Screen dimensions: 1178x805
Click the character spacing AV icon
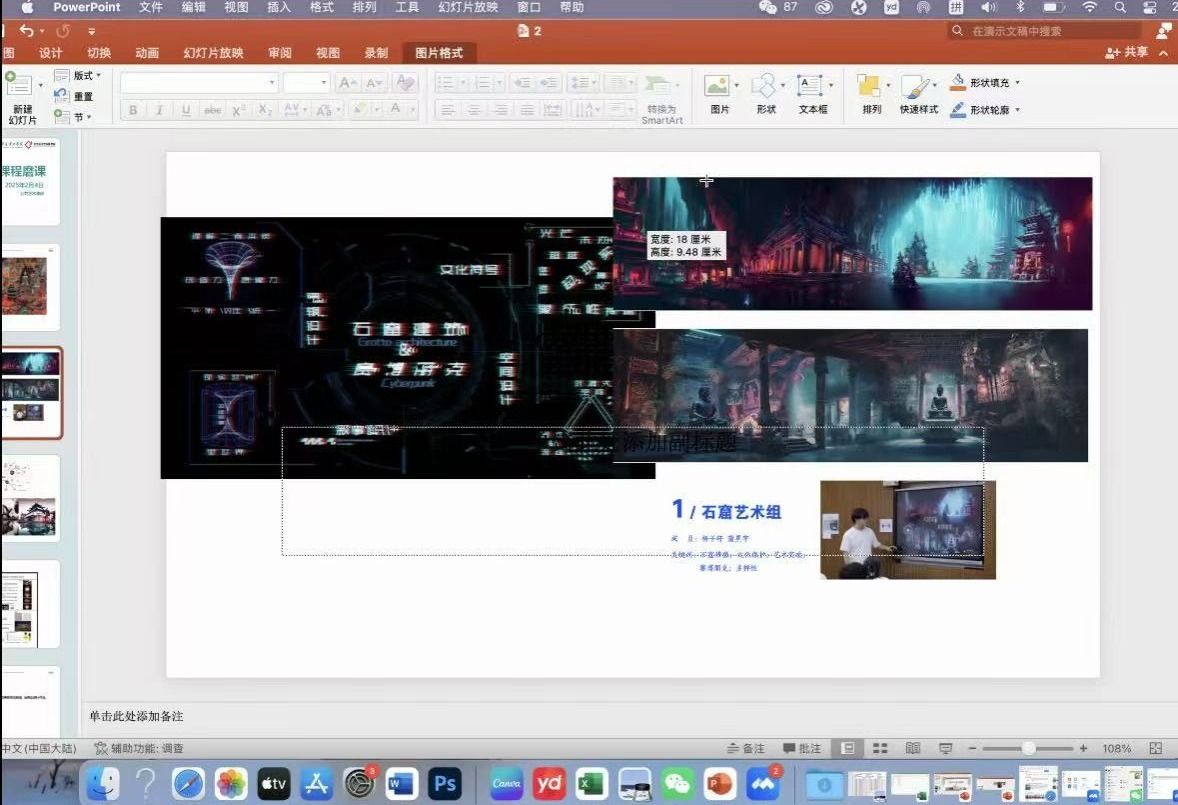(x=291, y=110)
